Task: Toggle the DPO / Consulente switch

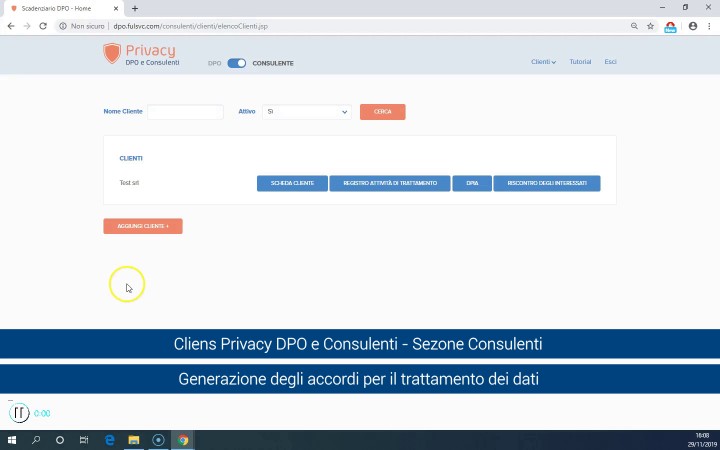Action: coord(237,63)
